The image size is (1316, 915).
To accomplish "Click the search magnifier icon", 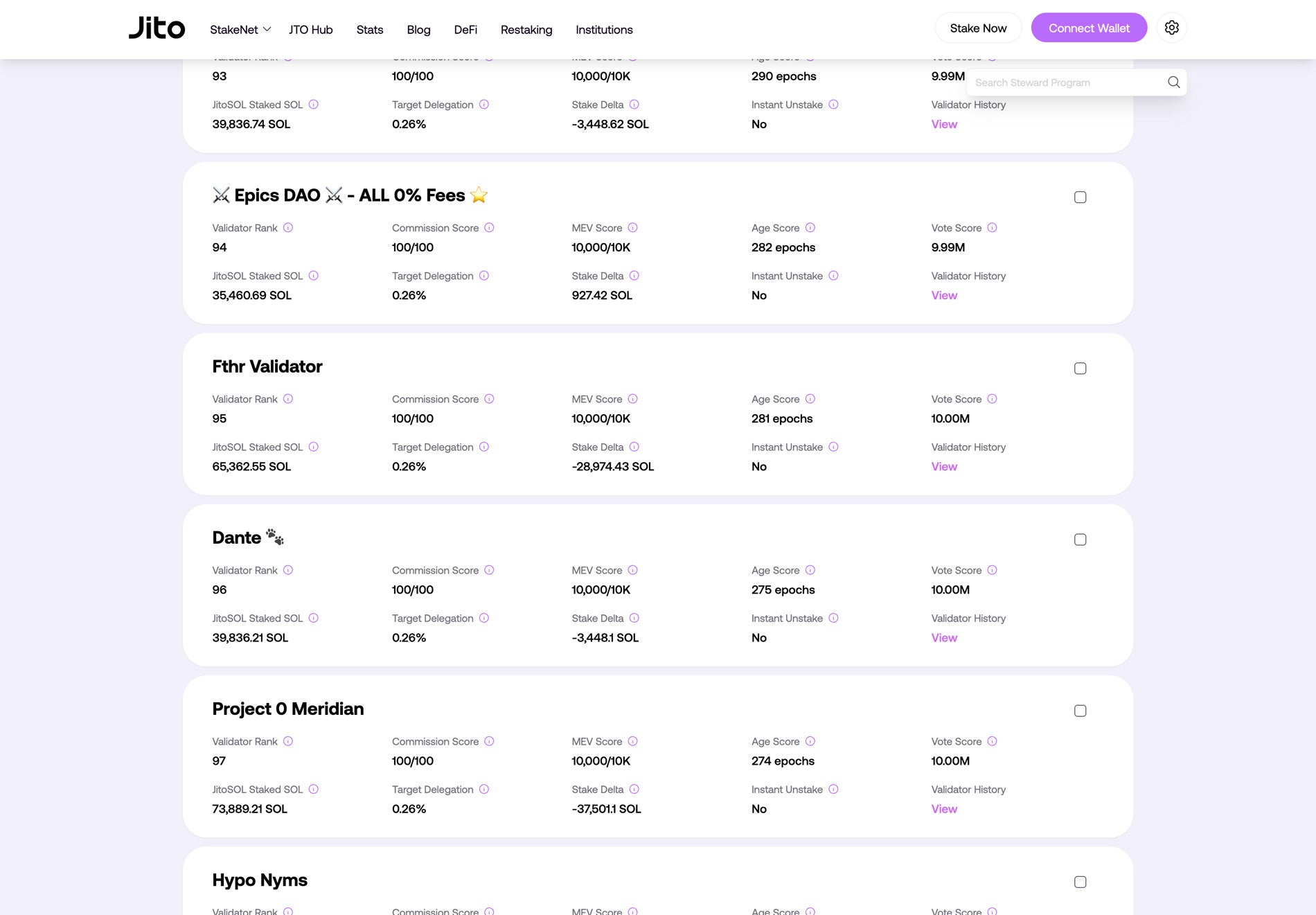I will click(1173, 82).
